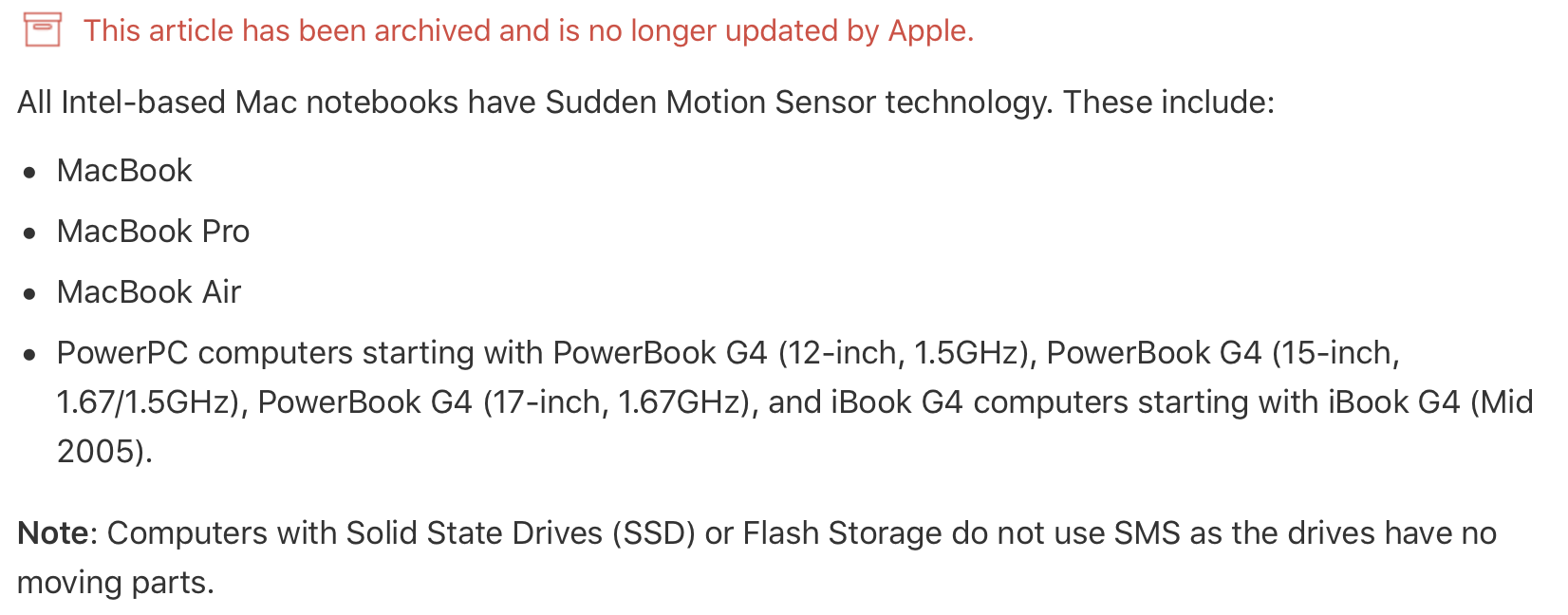Screen dimensions: 1568x615
Task: Click the phrase 'These include:'
Action: point(1168,102)
